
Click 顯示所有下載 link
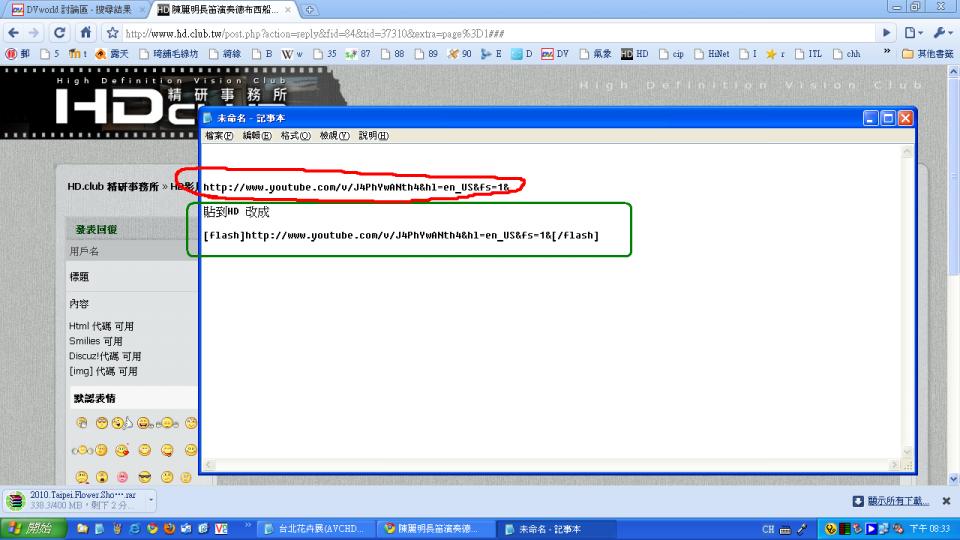tap(898, 501)
